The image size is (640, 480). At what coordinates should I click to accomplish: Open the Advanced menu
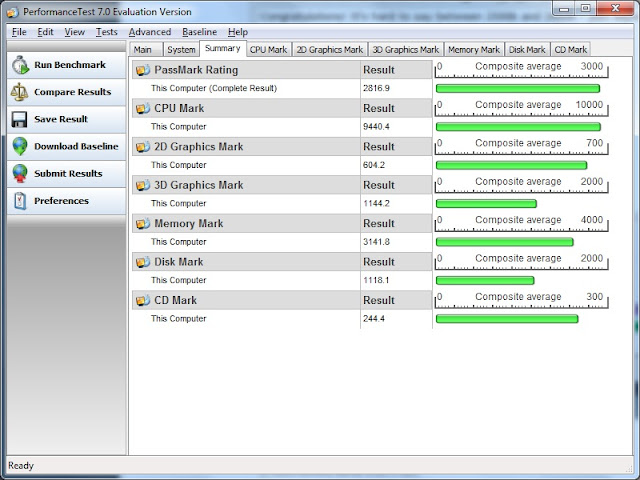(x=150, y=32)
